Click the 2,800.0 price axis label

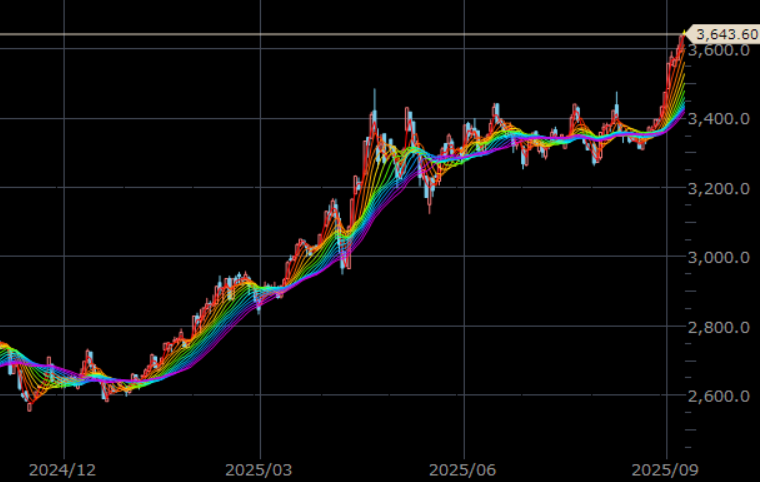pyautogui.click(x=719, y=327)
